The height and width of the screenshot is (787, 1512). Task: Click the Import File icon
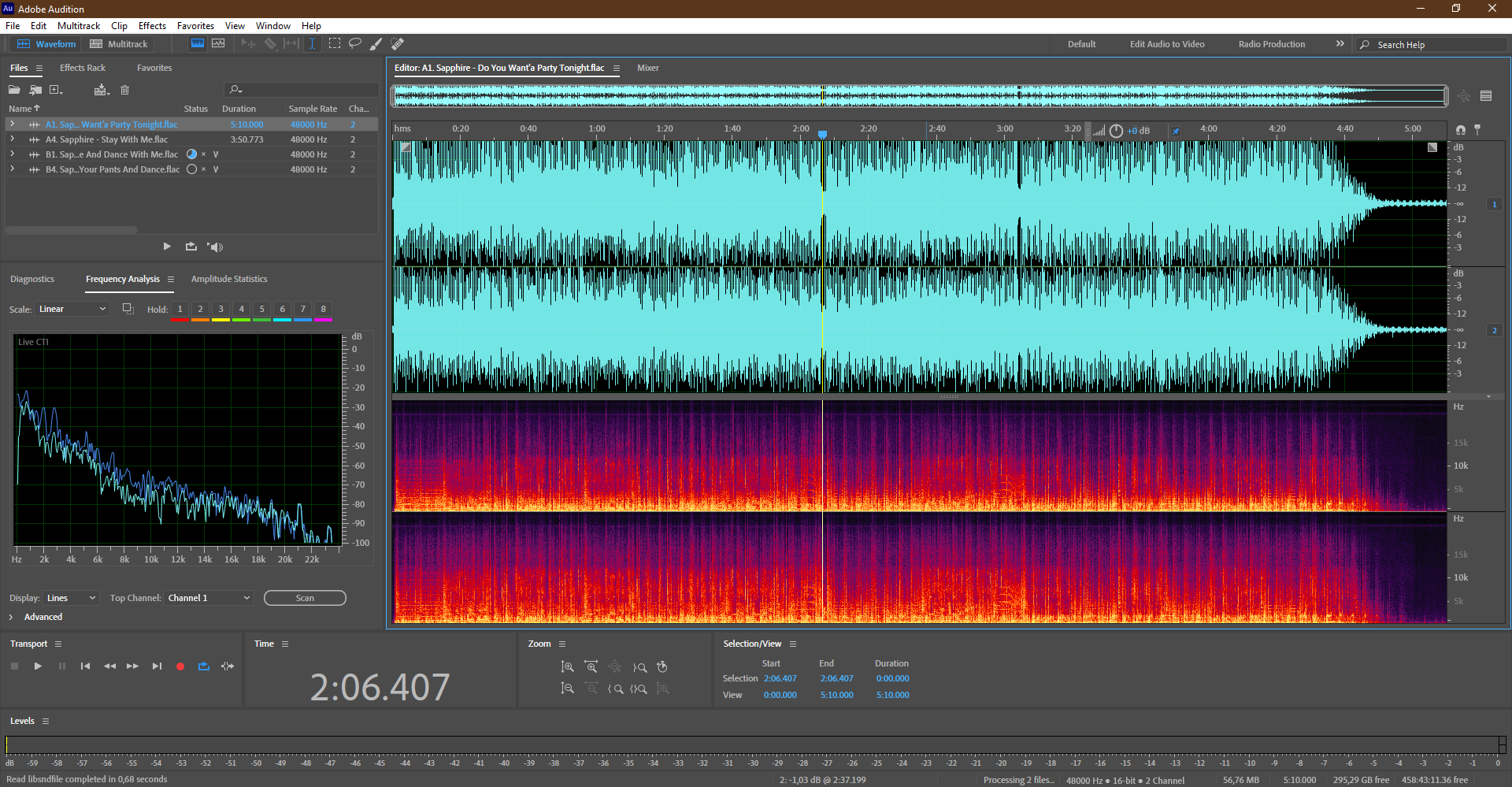(x=35, y=90)
